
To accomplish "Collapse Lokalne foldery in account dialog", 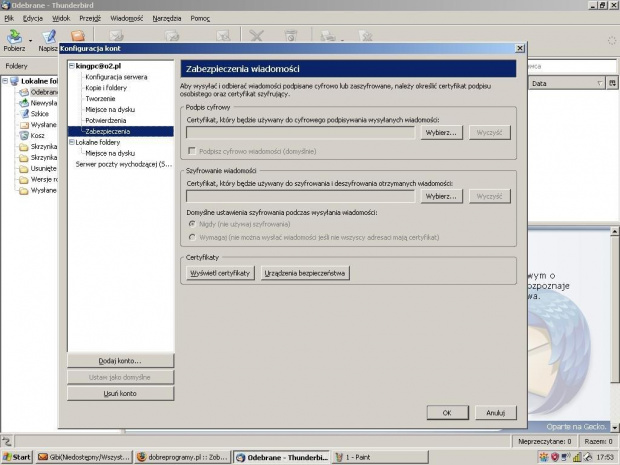I will pos(72,142).
